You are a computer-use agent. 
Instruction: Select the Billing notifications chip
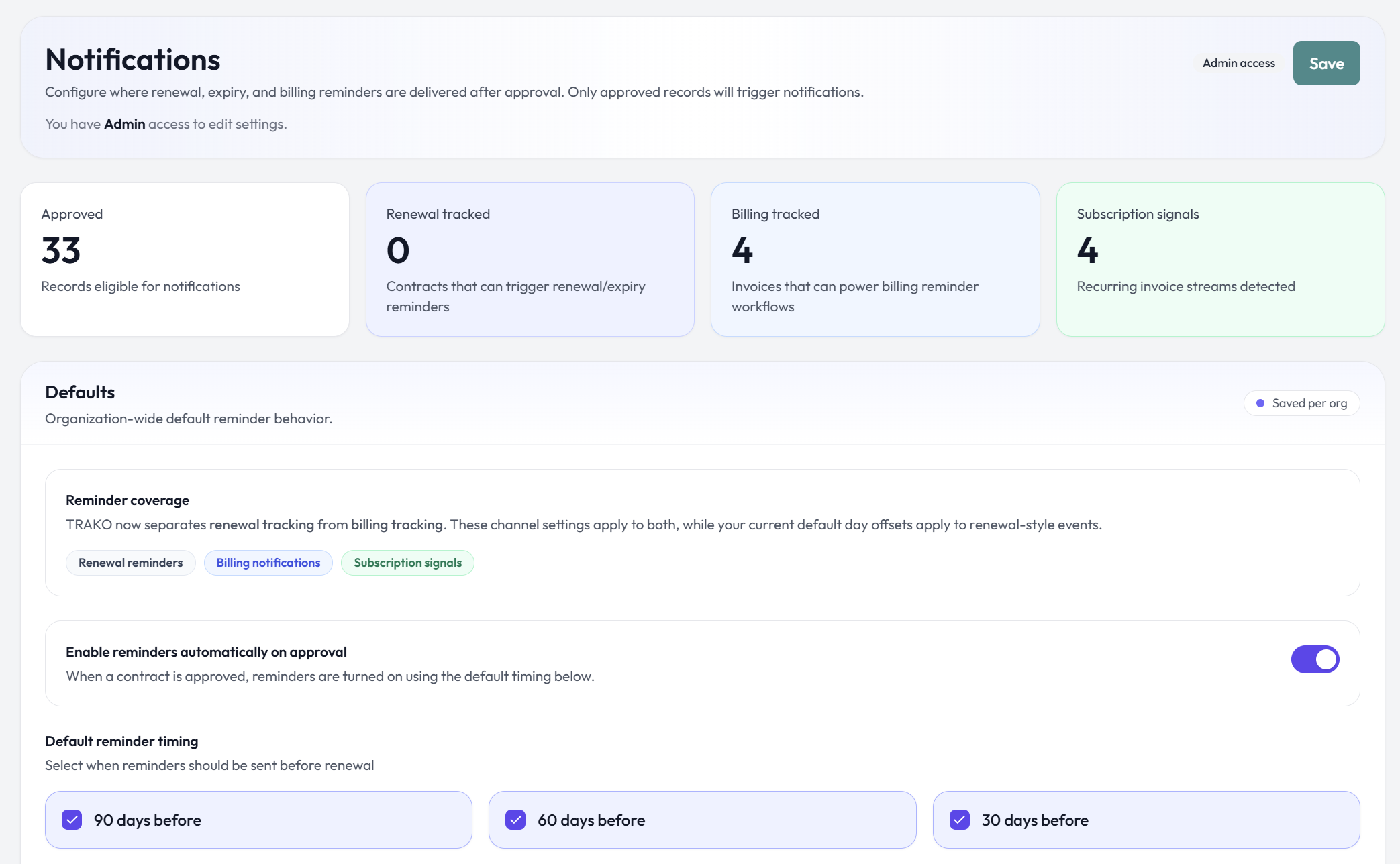[268, 563]
